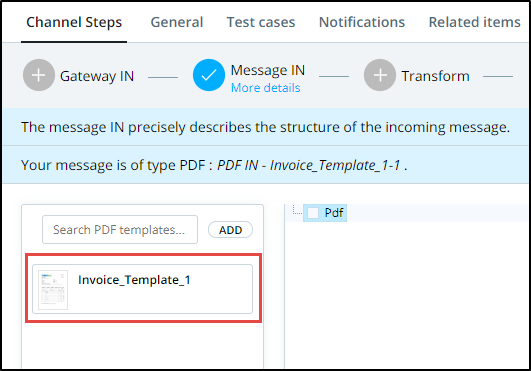Click the Gateway IN plus circle icon
This screenshot has height=371, width=531.
tap(39, 75)
